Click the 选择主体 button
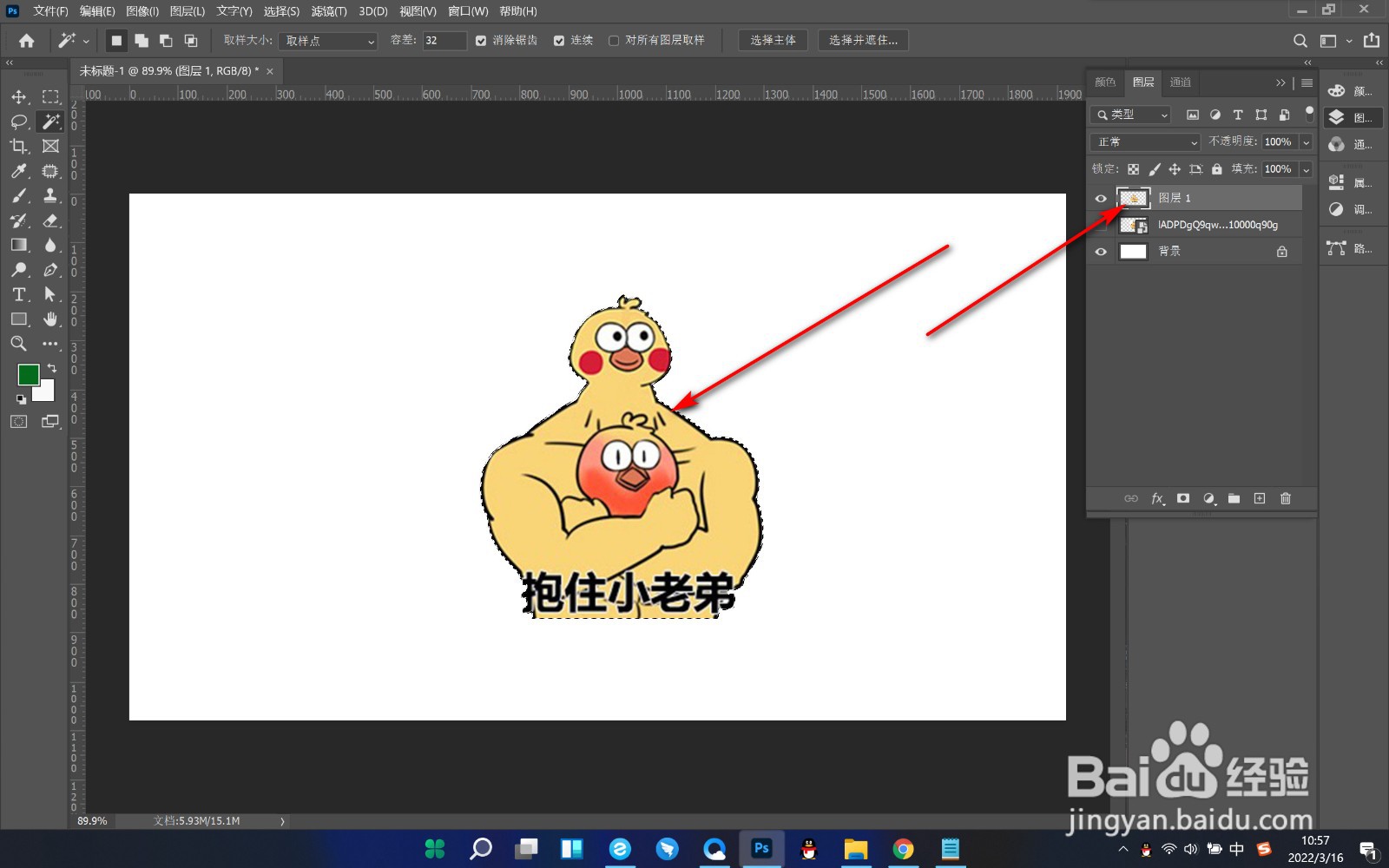Image resolution: width=1389 pixels, height=868 pixels. tap(773, 41)
